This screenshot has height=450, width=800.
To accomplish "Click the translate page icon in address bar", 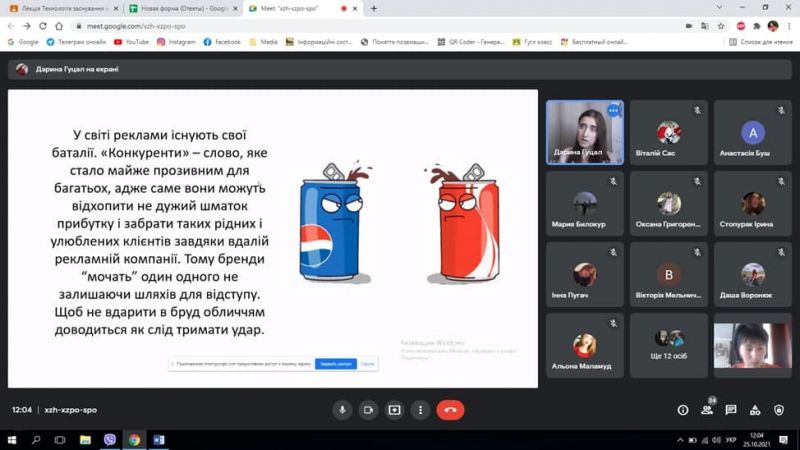I will [705, 26].
